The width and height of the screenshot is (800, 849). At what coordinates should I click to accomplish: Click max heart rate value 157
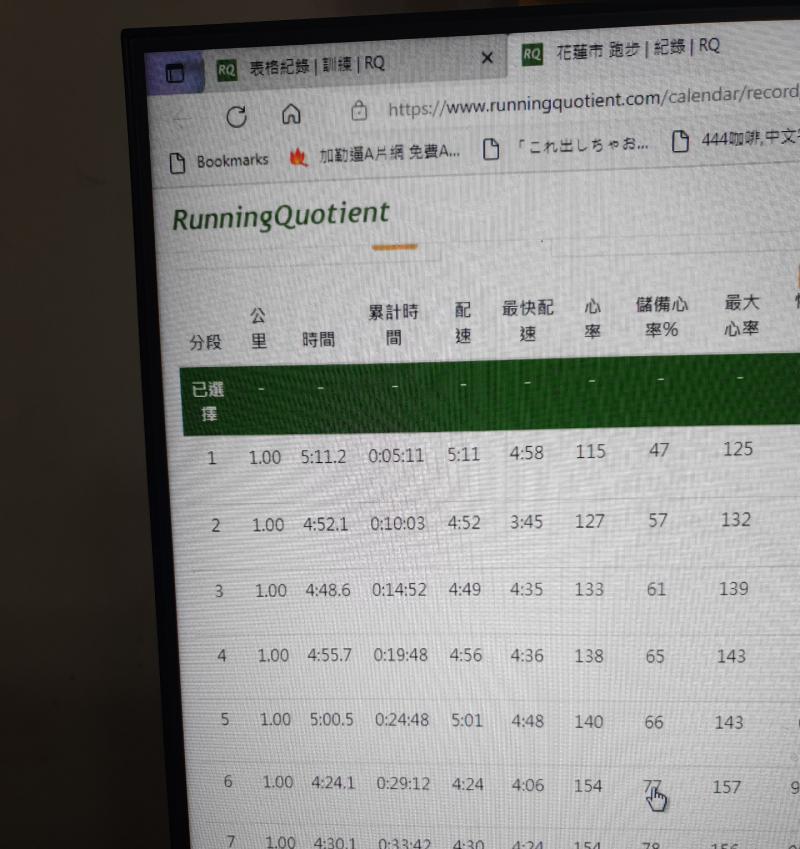click(x=726, y=787)
